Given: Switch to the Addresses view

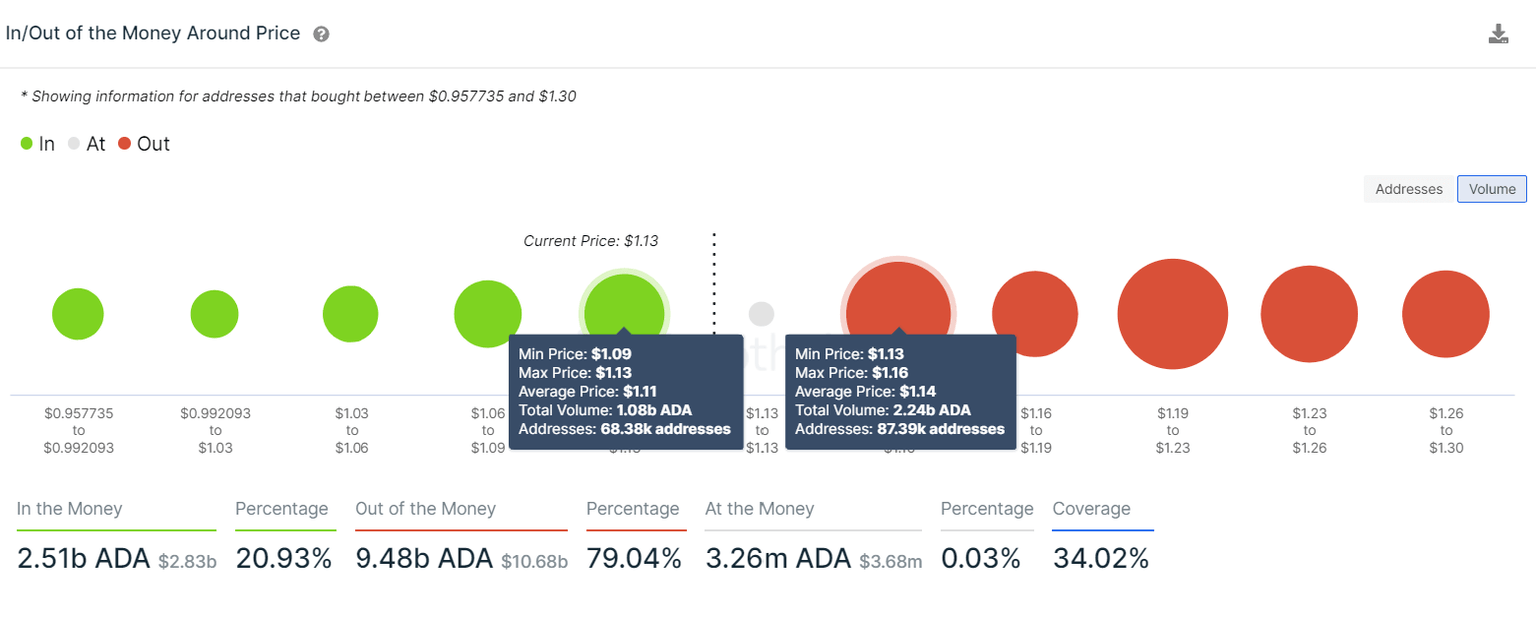Looking at the screenshot, I should (x=1408, y=189).
